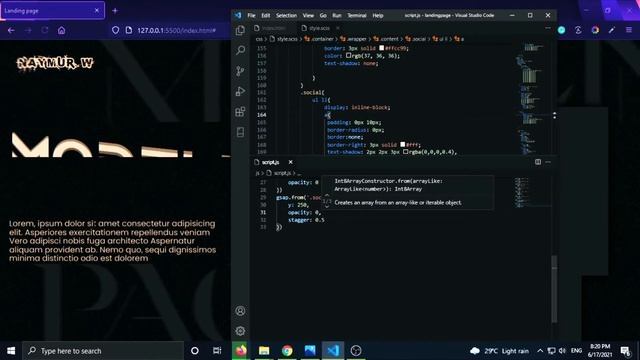Split the script.js editor group
This screenshot has height=360, width=640.
point(538,162)
